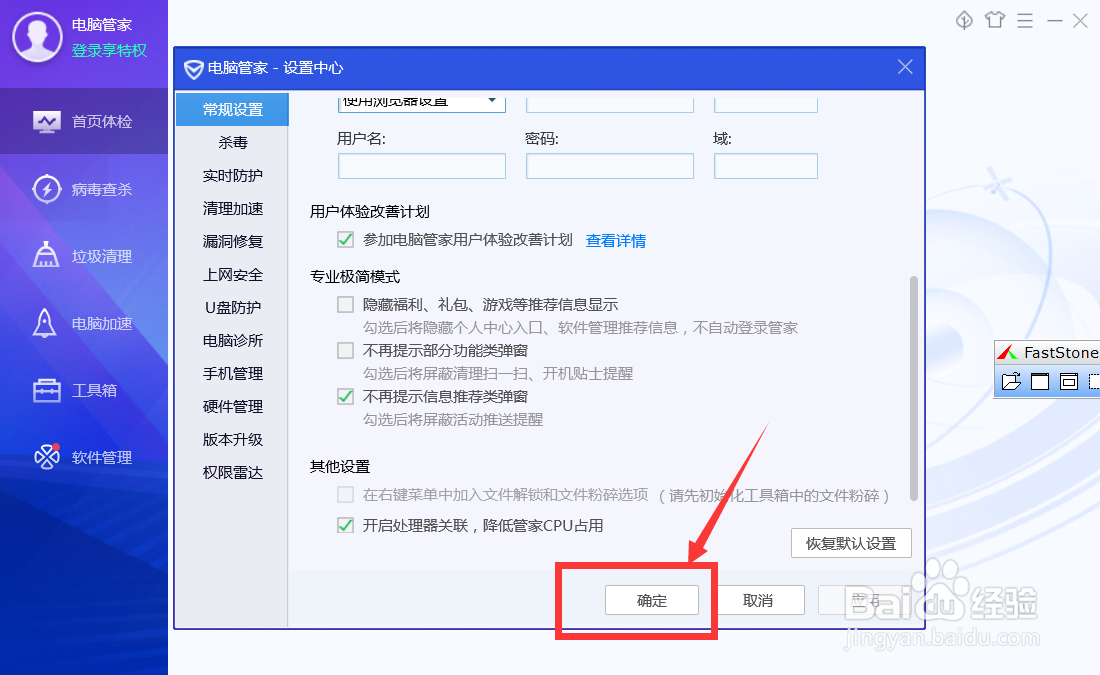The height and width of the screenshot is (675, 1100).
Task: Uncheck 不再提示信息推荐类弹窗 checkbox
Action: [345, 396]
